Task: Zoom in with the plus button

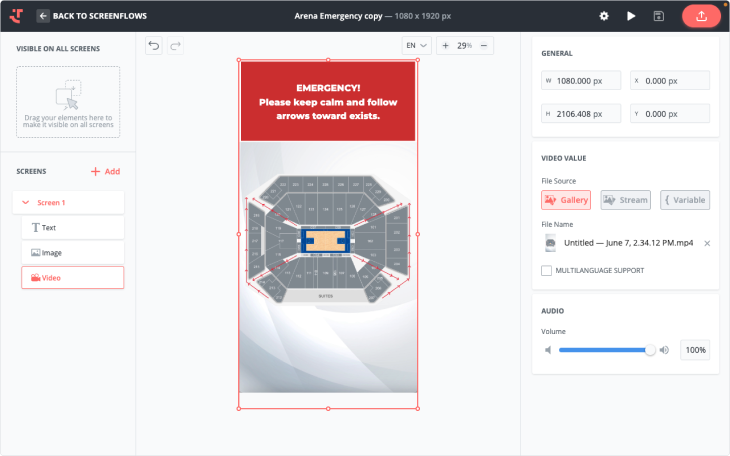Action: 446,46
